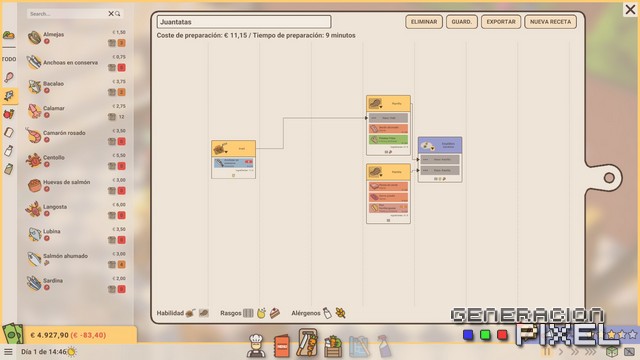Select the vegetables category tab in sidebar
Image resolution: width=640 pixels, height=360 pixels.
9,114
